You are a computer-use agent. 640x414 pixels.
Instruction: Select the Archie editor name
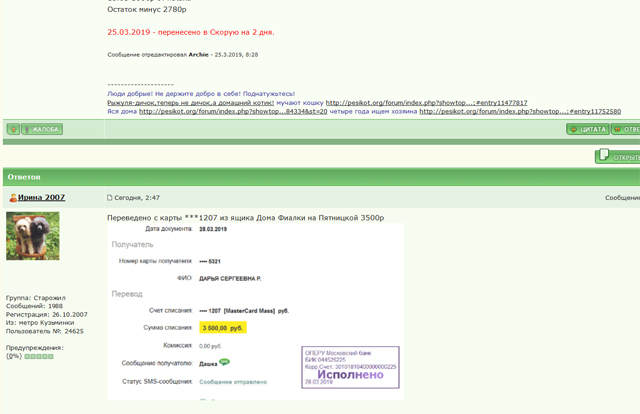(198, 55)
